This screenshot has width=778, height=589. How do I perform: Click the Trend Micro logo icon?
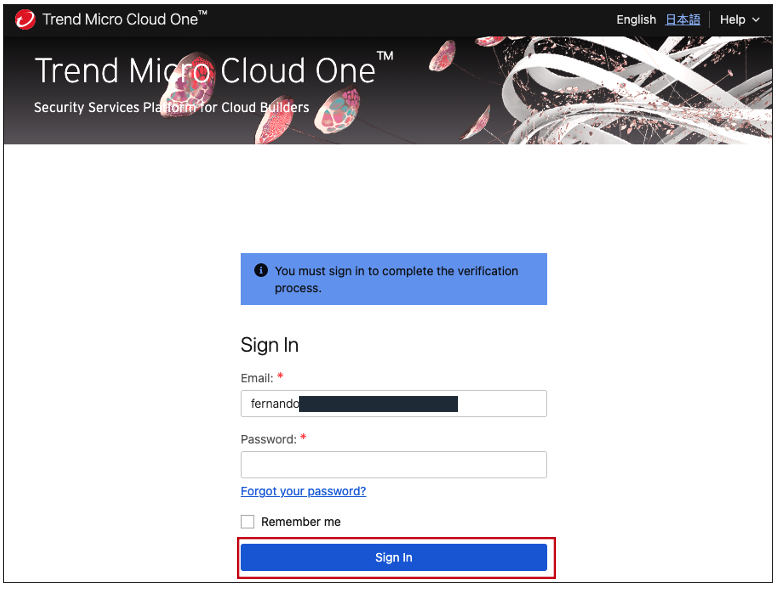click(x=25, y=19)
